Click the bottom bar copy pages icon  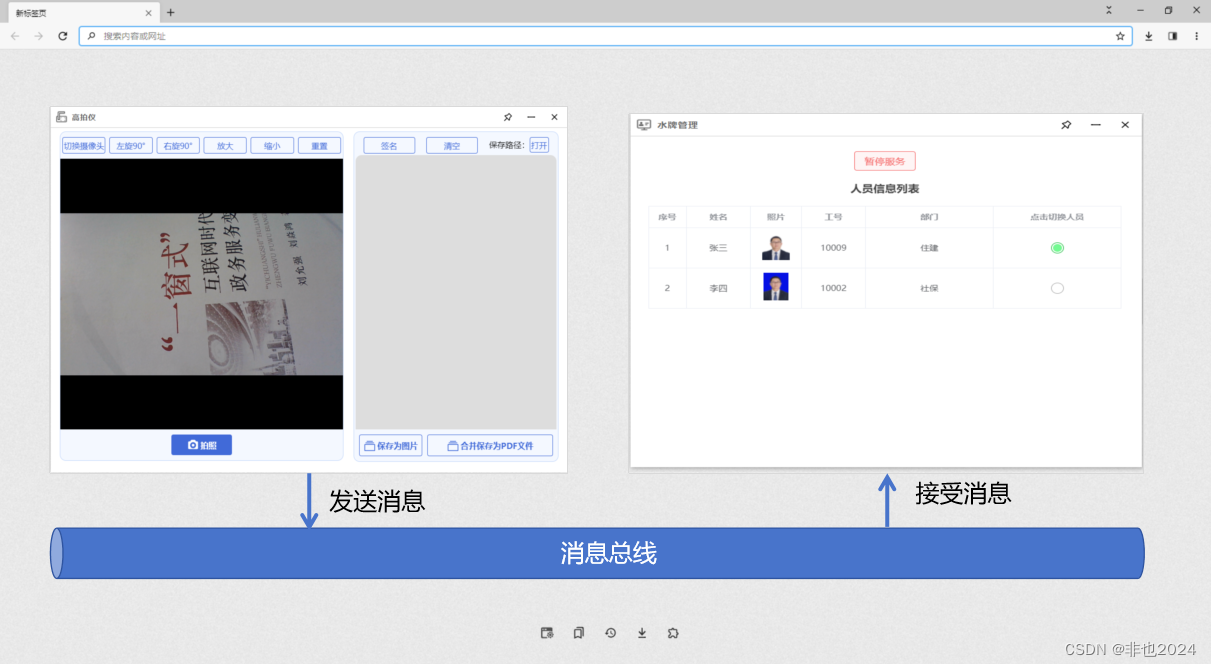(579, 633)
